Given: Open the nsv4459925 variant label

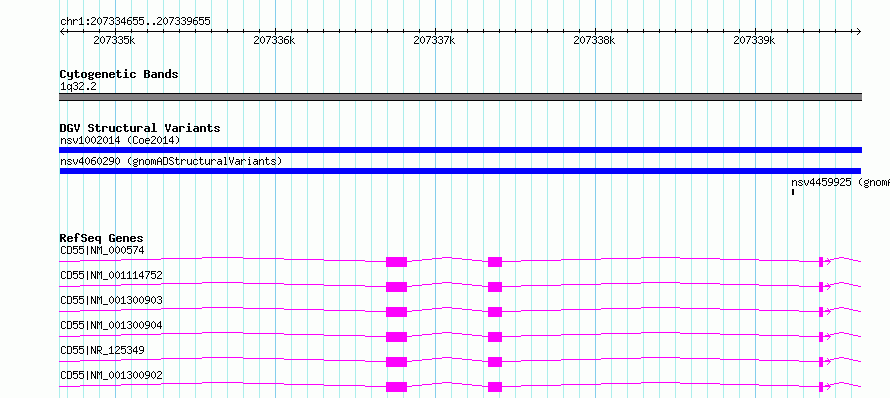Looking at the screenshot, I should click(x=840, y=182).
